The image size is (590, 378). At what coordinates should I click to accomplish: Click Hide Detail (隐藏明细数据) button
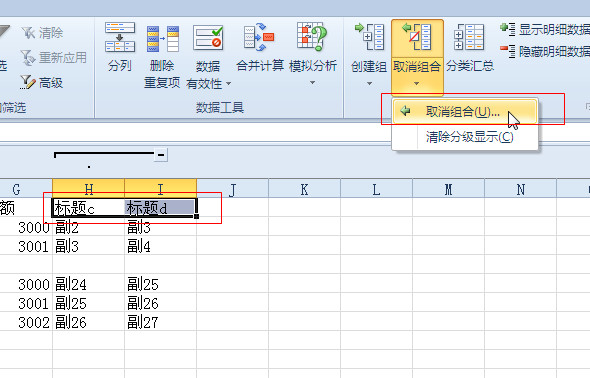coord(545,51)
